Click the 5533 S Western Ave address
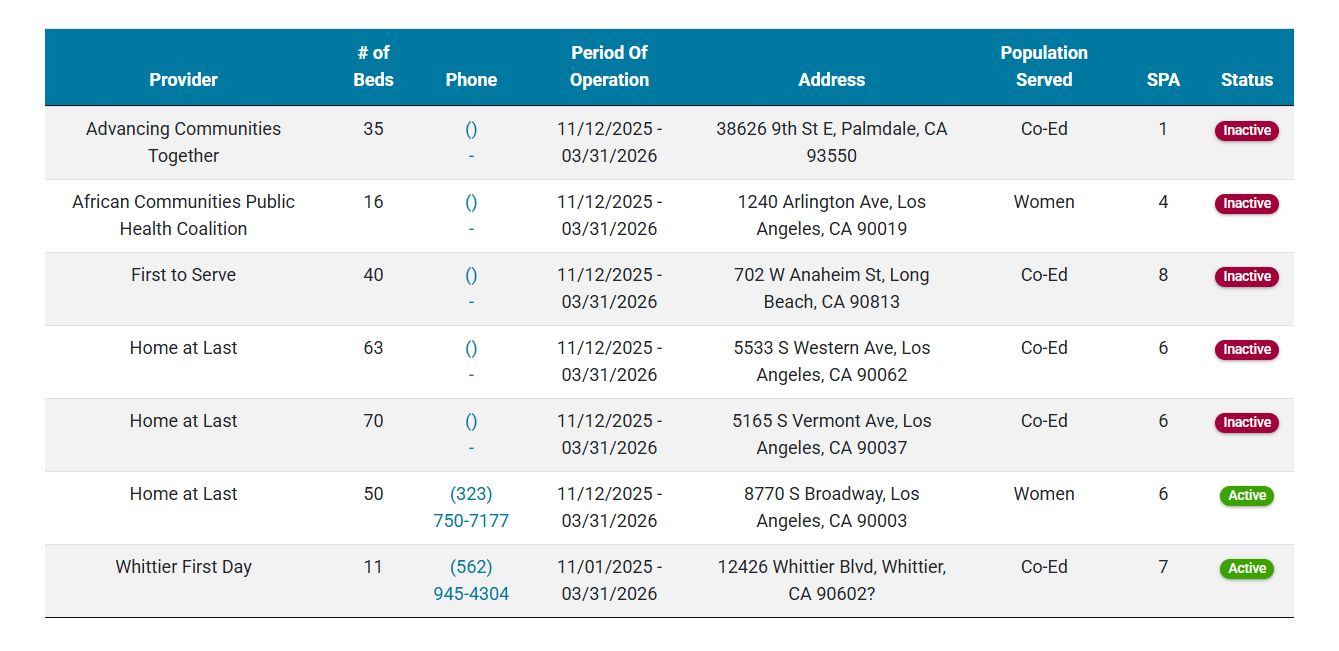 tap(831, 361)
